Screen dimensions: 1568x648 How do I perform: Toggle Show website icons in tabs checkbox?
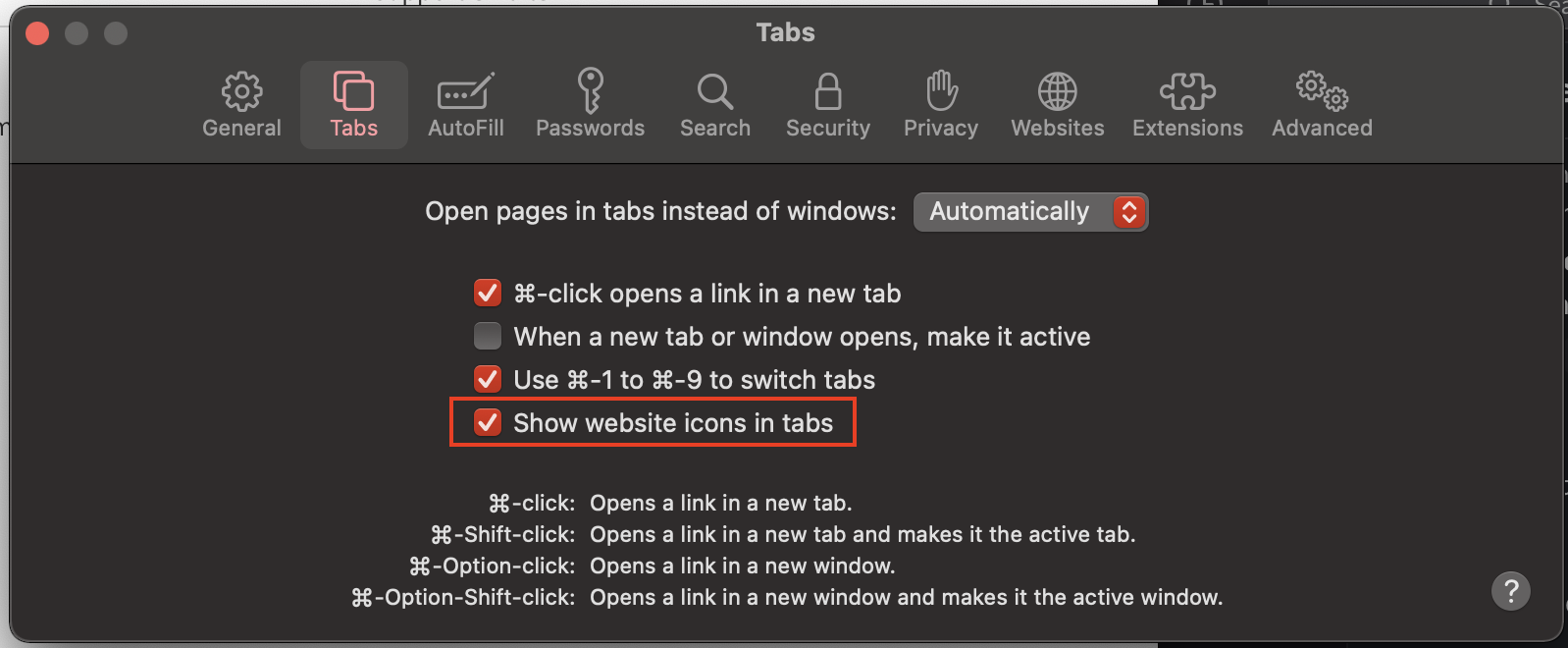pyautogui.click(x=488, y=422)
